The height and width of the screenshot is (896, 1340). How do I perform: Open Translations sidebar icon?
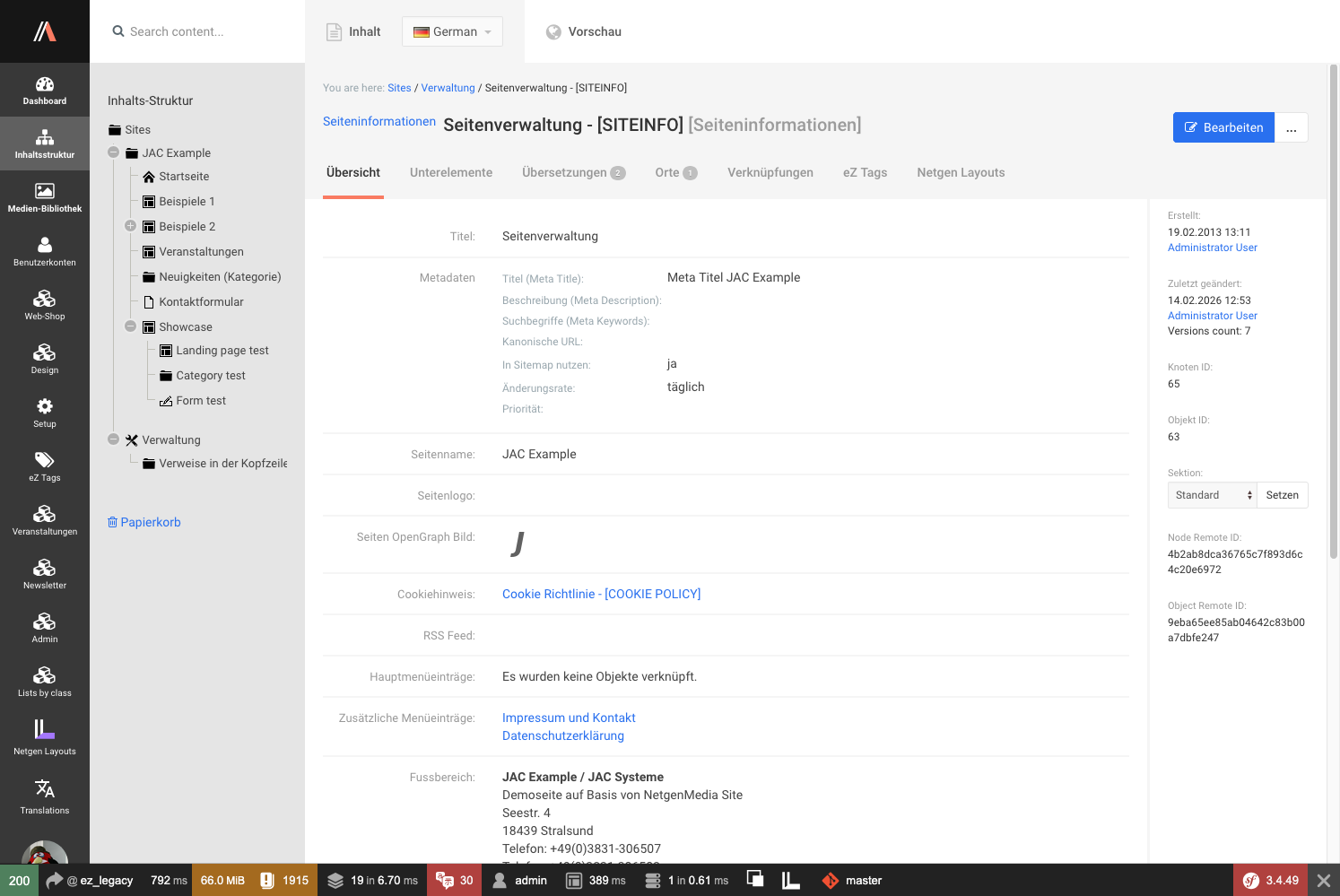[x=45, y=796]
